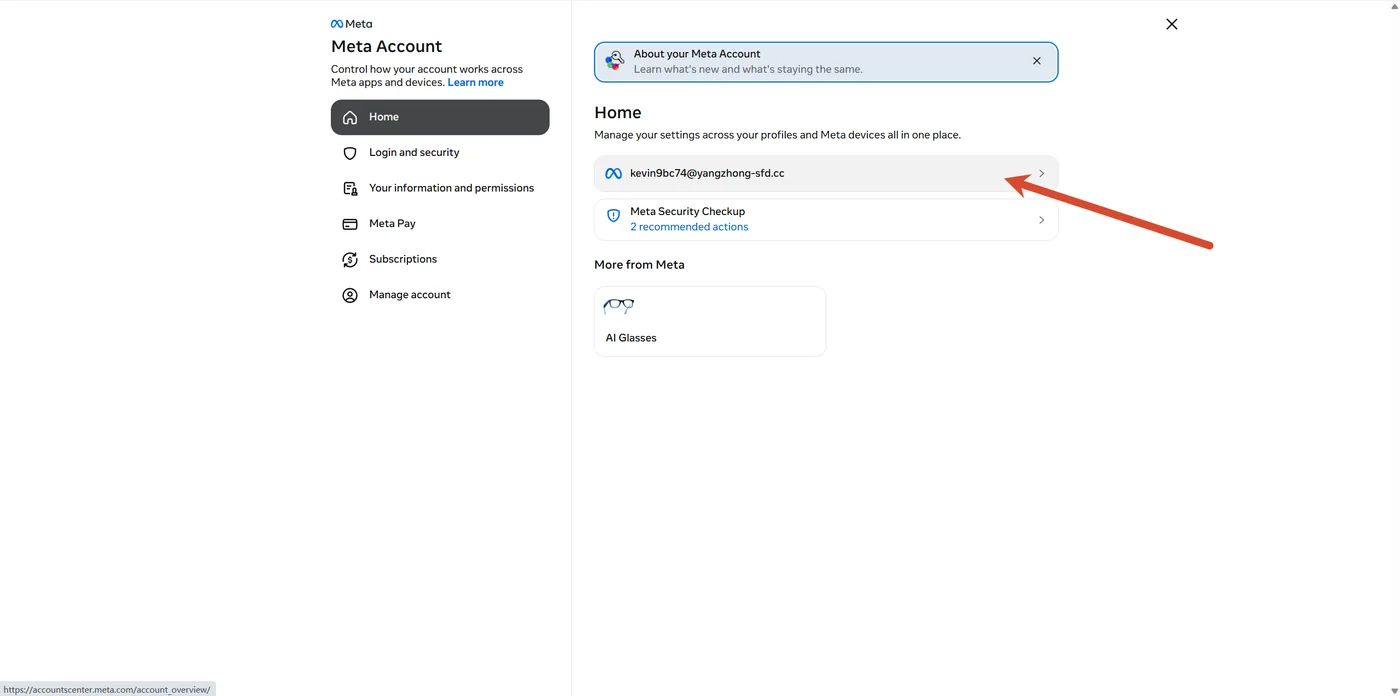Screen dimensions: 1400x696
Task: Click the AI Glasses eyeglasses image
Action: (x=619, y=306)
